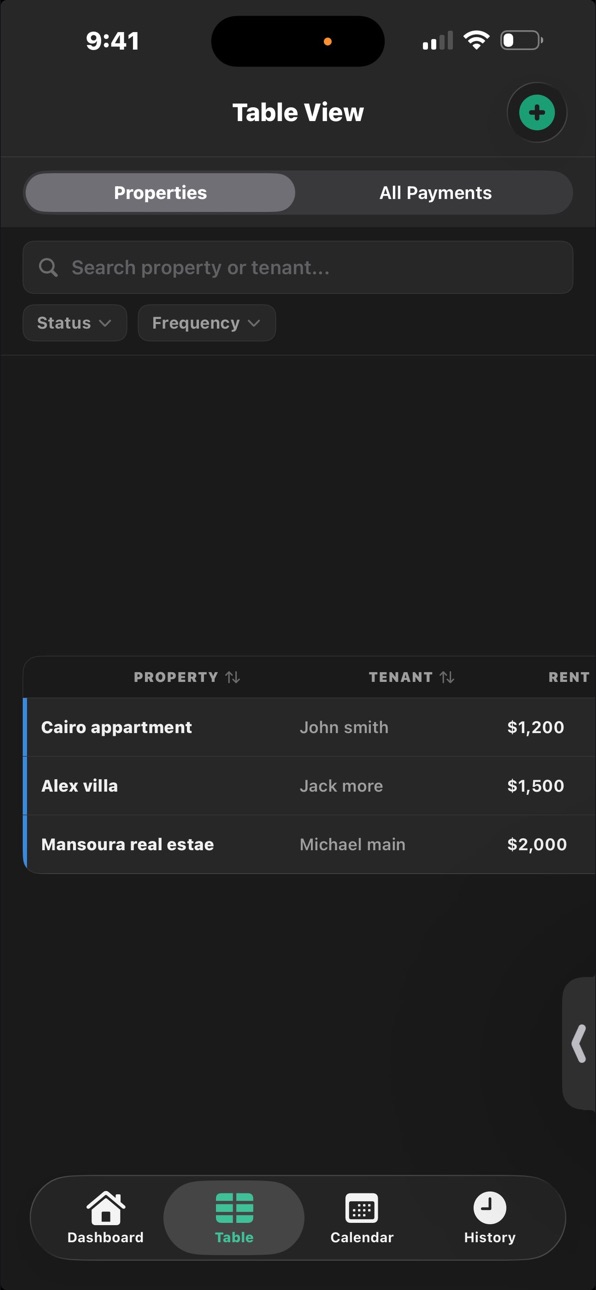Select tenant Jack more

[x=341, y=786]
